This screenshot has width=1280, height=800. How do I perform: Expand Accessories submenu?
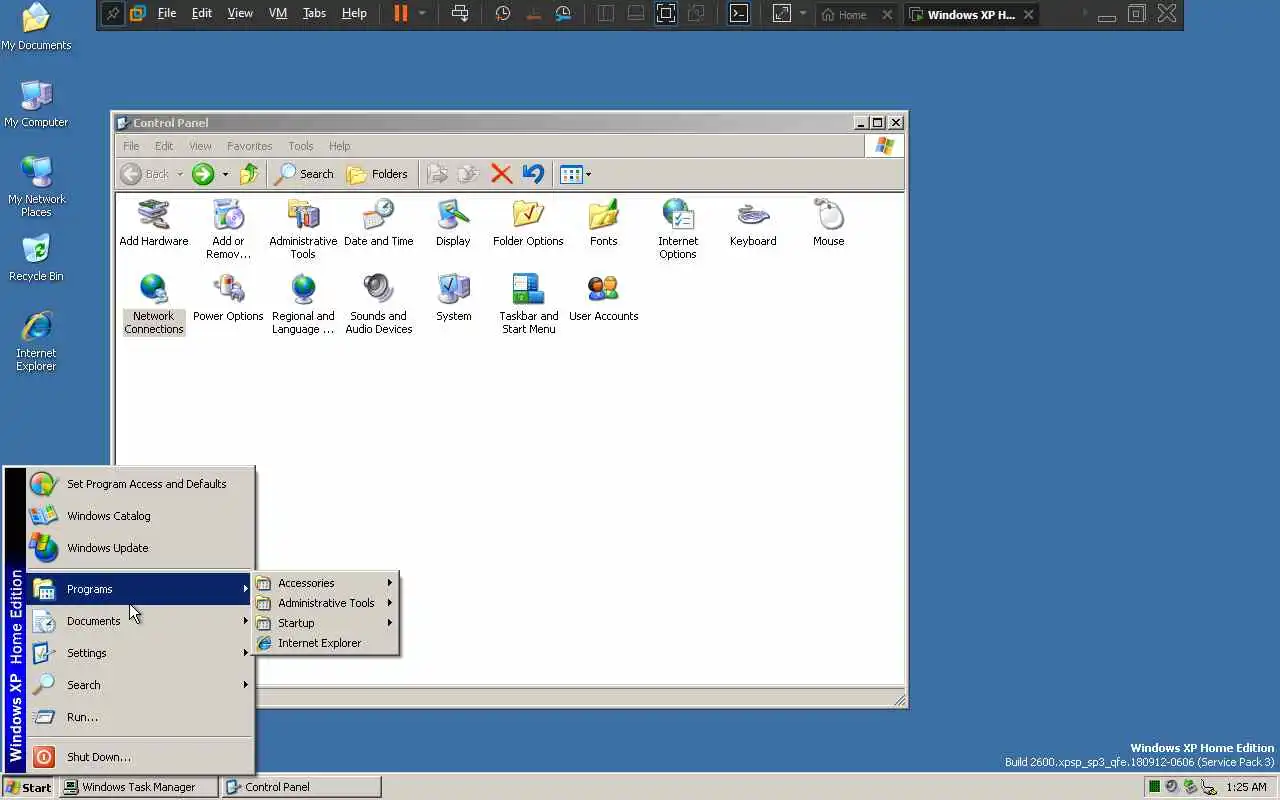326,583
